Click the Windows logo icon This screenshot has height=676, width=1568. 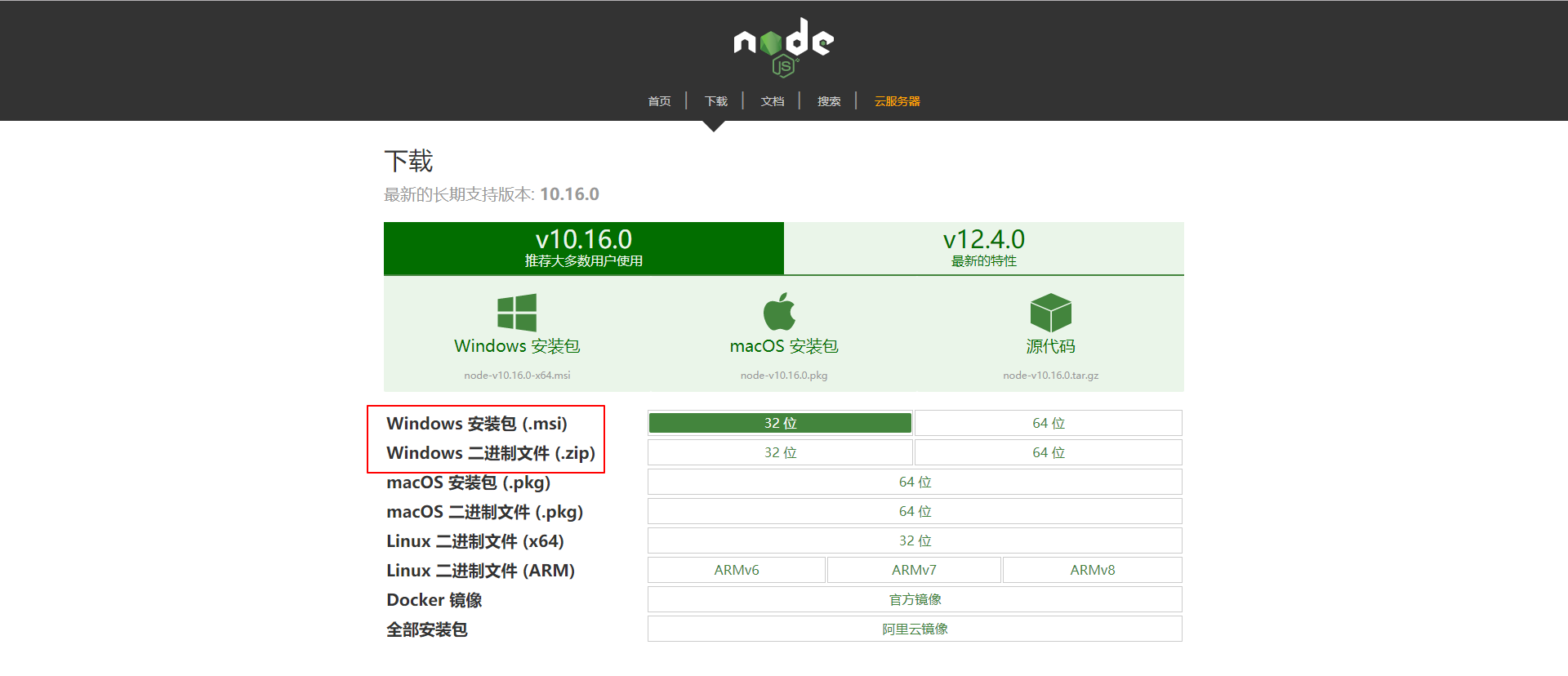[517, 313]
